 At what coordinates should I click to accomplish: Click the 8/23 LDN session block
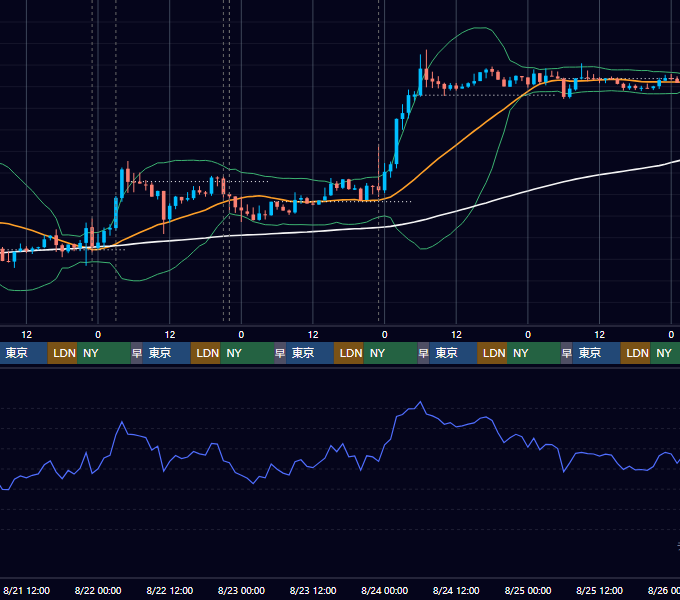pyautogui.click(x=349, y=353)
